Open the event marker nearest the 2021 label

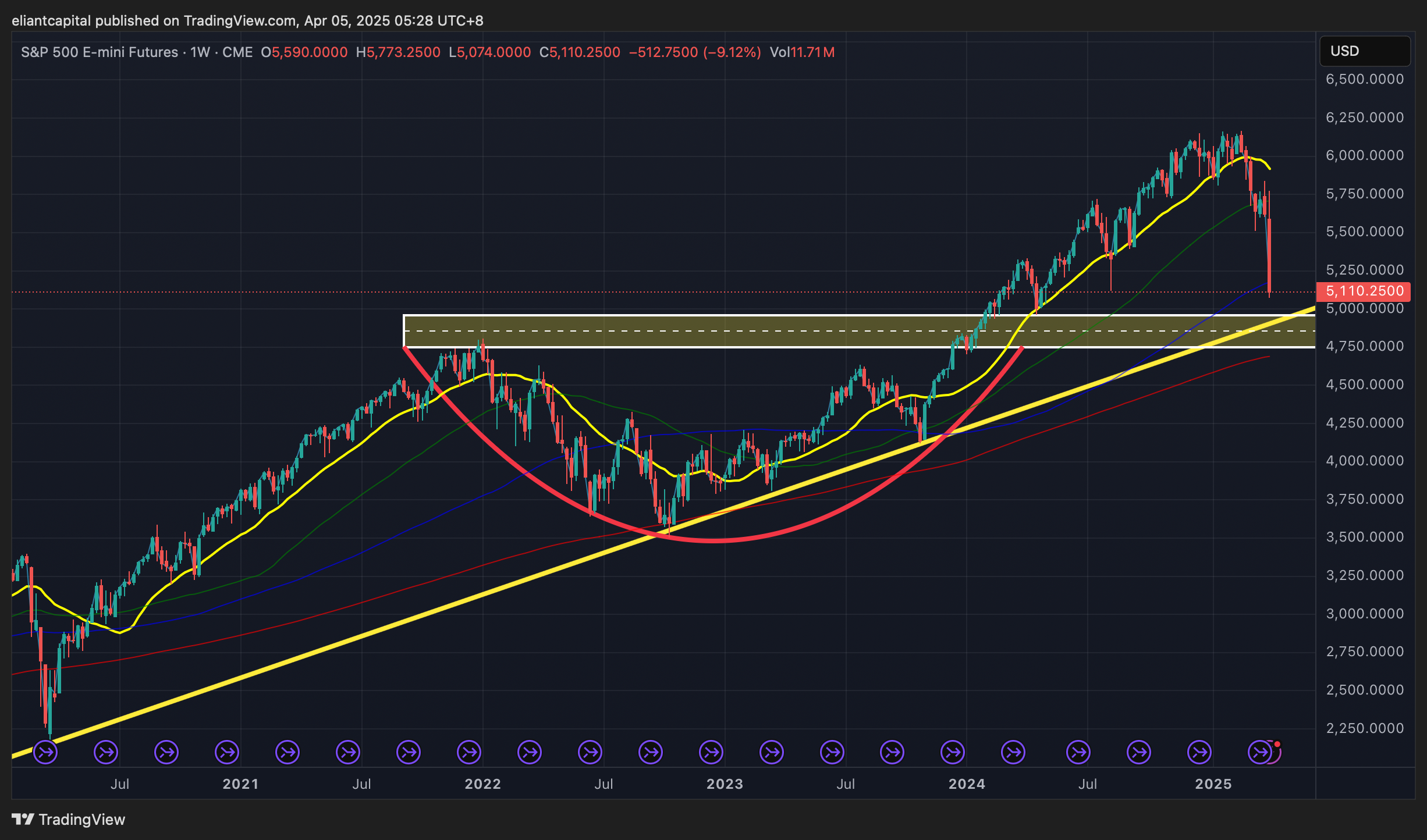[x=227, y=752]
